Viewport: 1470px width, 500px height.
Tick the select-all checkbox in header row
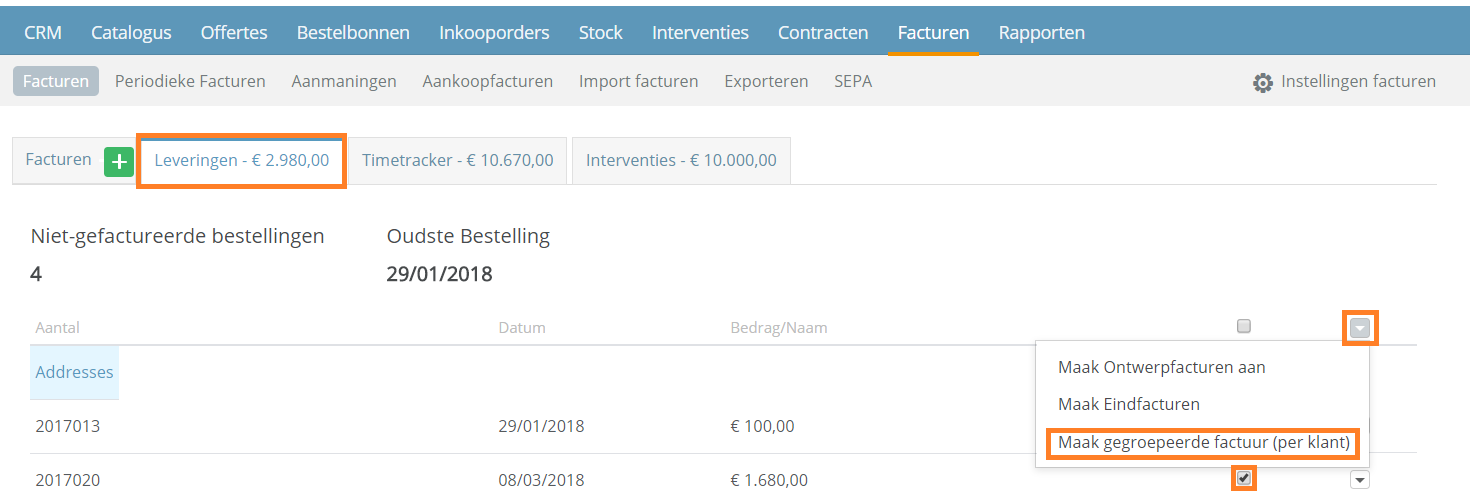[1244, 326]
